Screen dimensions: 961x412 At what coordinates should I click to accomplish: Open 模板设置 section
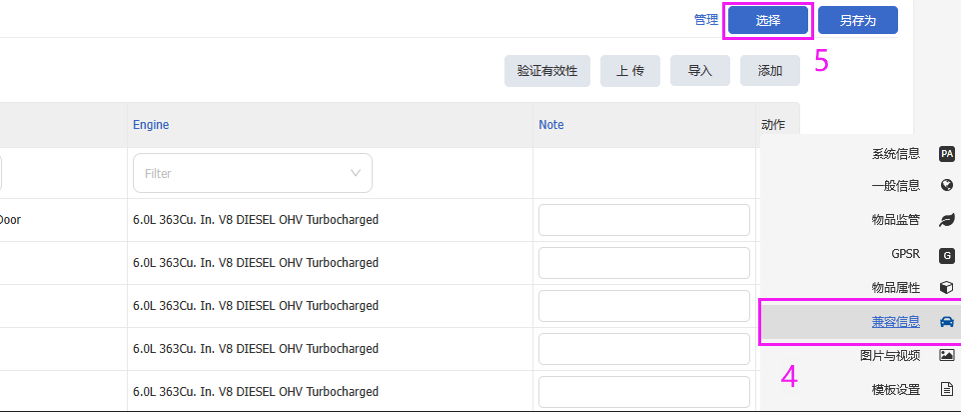(x=895, y=389)
